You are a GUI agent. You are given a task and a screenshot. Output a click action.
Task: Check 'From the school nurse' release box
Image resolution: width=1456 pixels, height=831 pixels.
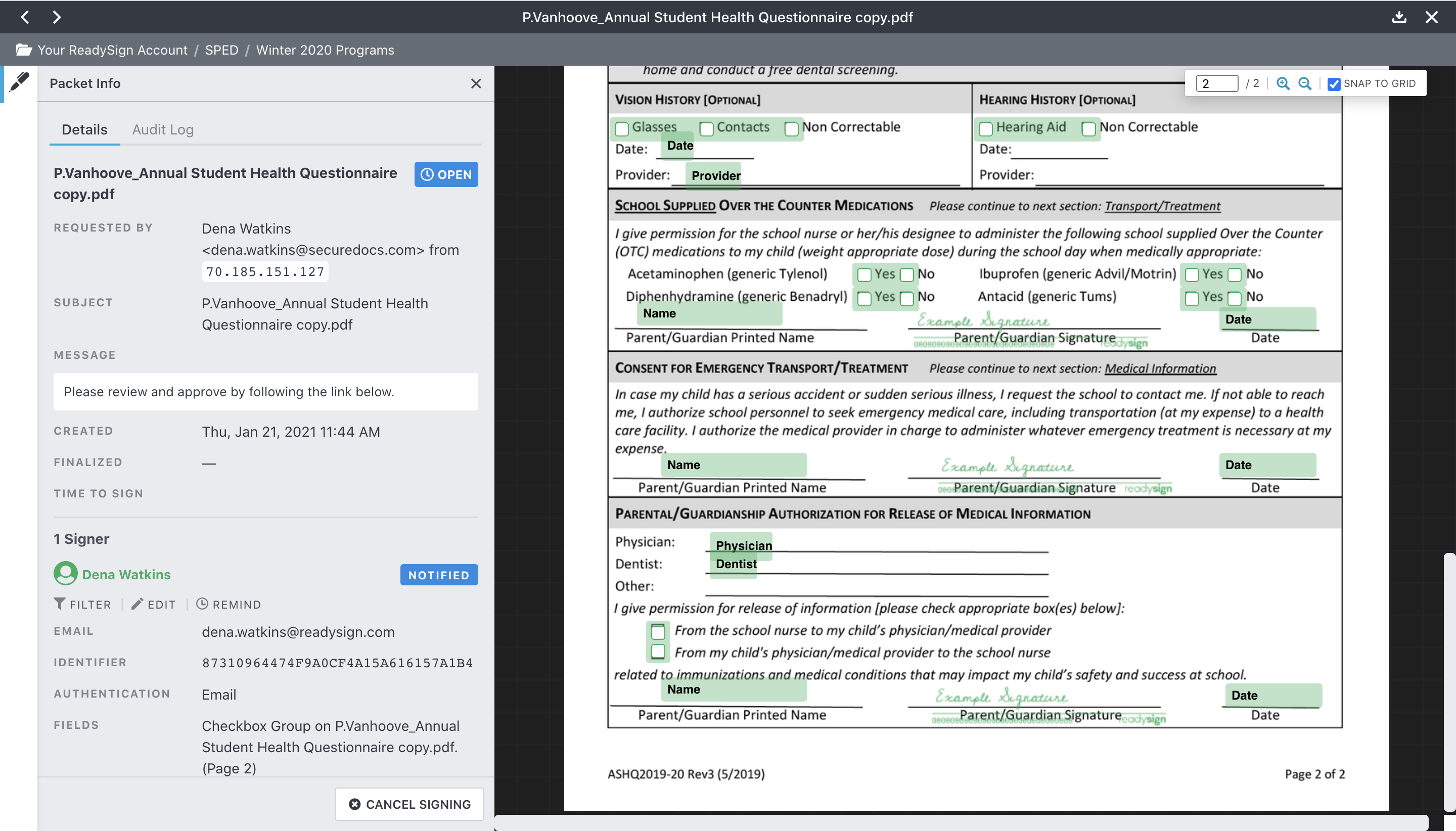coord(658,632)
